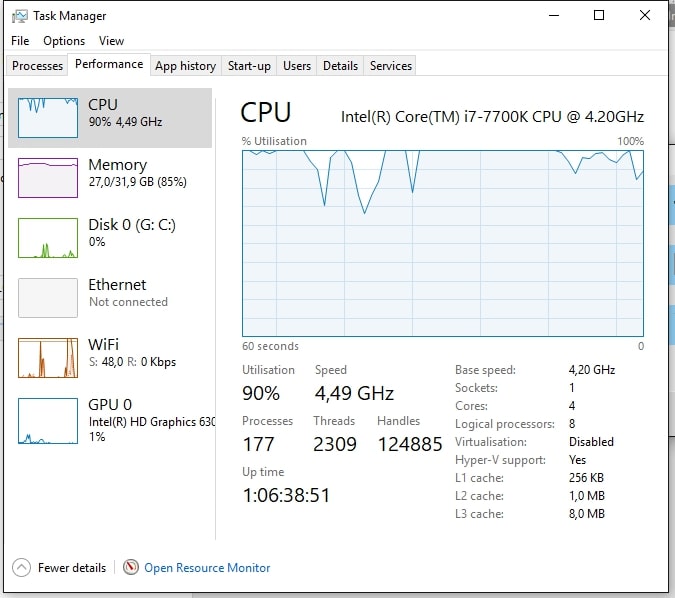675x598 pixels.
Task: Click the Fewer details label
Action: coord(72,568)
